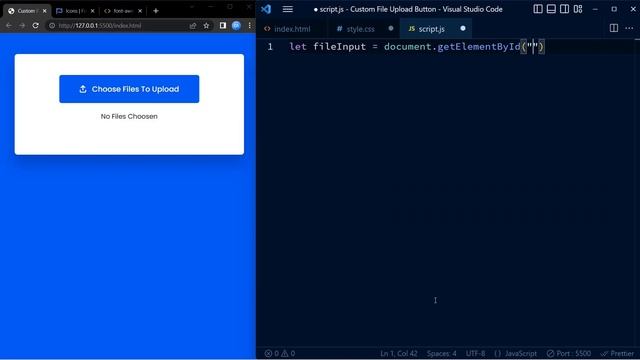Change indentation via Spaces: 4
The image size is (640, 360).
(442, 353)
